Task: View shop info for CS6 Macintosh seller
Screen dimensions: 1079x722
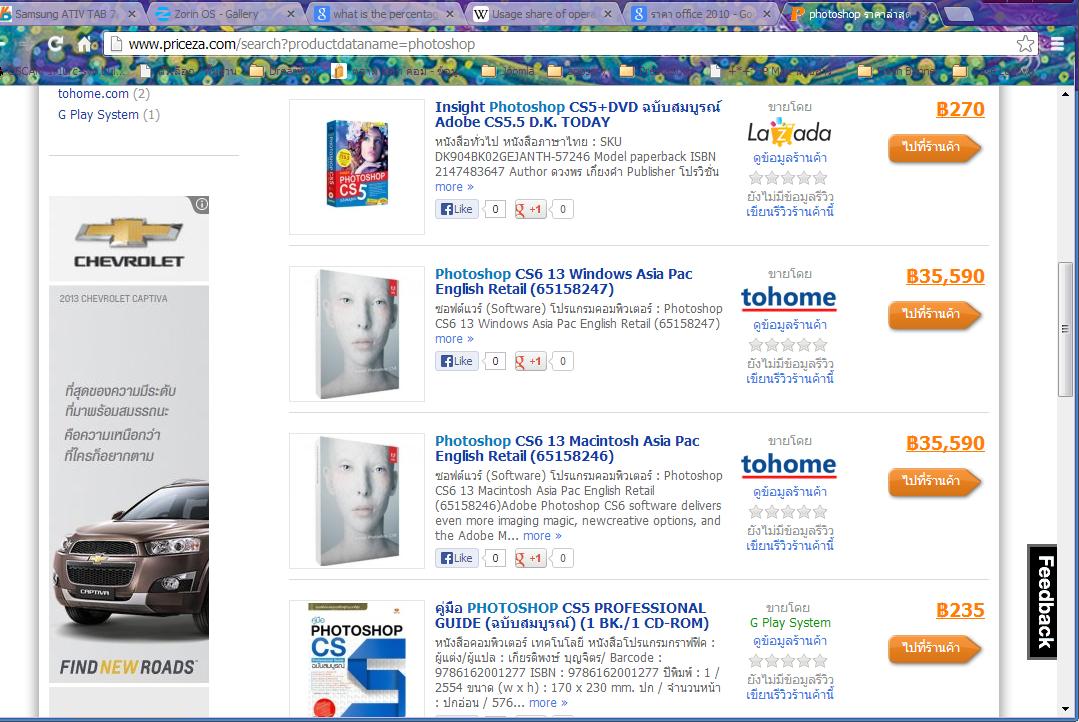Action: pyautogui.click(x=790, y=492)
